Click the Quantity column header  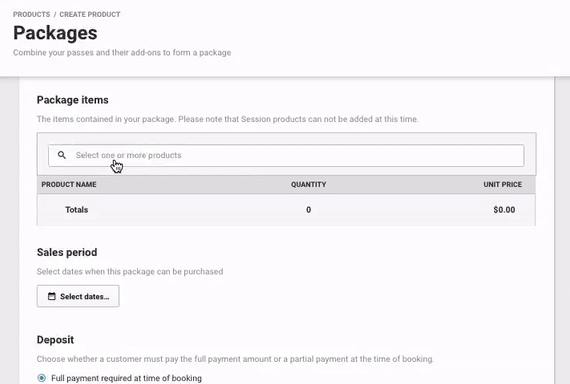pyautogui.click(x=308, y=184)
